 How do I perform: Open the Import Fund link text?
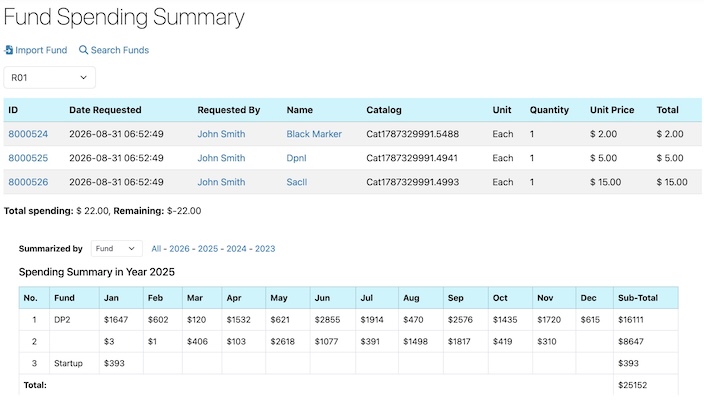(41, 50)
